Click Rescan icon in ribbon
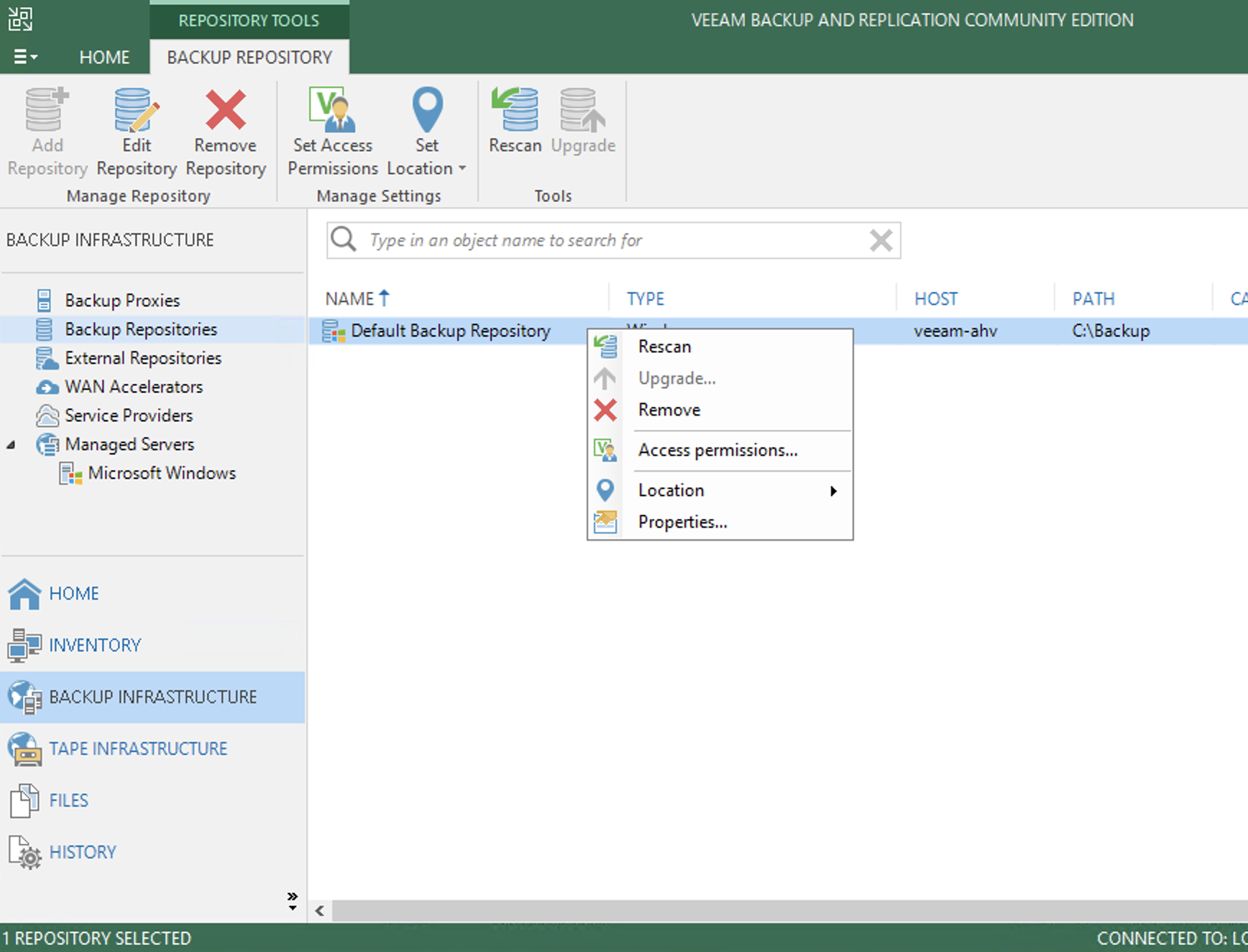Image resolution: width=1248 pixels, height=952 pixels. coord(515,109)
